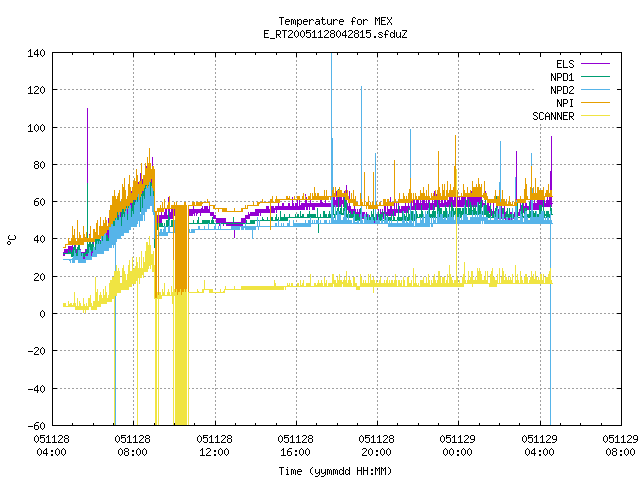The image size is (640, 480).
Task: Click the 120 y-axis tick label
Action: (x=36, y=90)
